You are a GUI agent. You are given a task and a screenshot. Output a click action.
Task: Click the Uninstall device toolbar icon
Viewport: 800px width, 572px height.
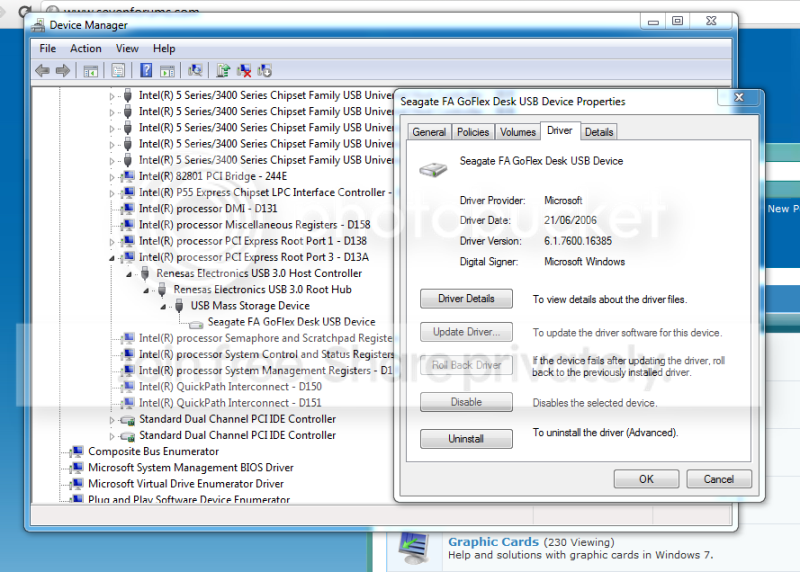click(244, 70)
